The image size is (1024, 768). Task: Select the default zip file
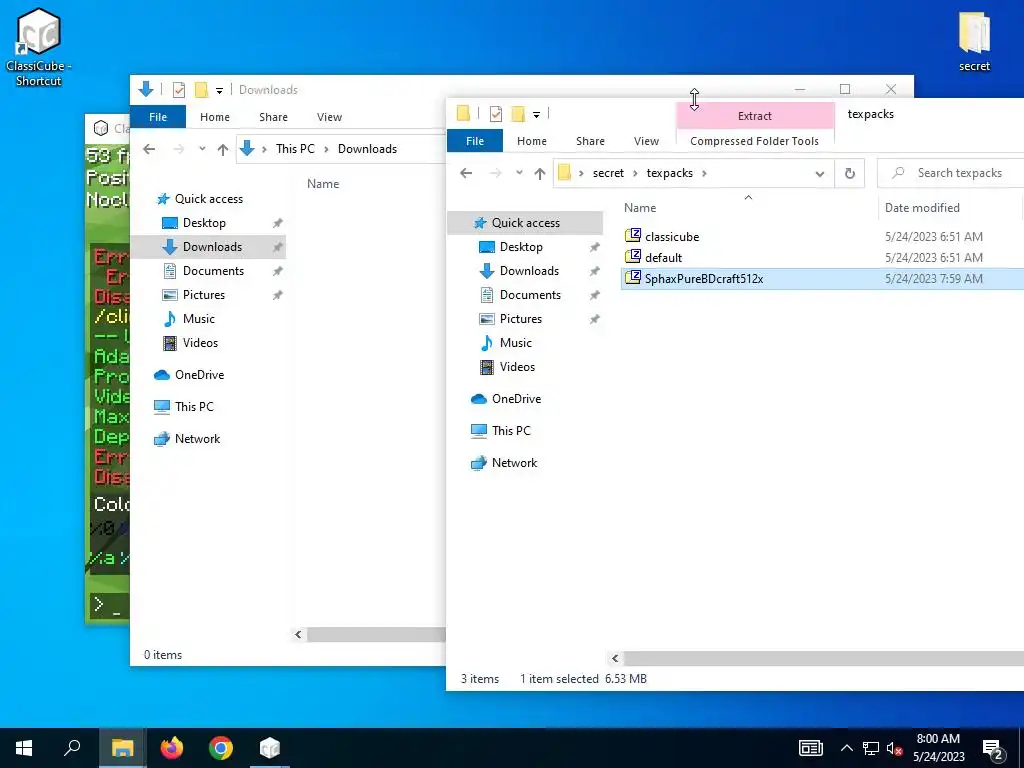(654, 257)
